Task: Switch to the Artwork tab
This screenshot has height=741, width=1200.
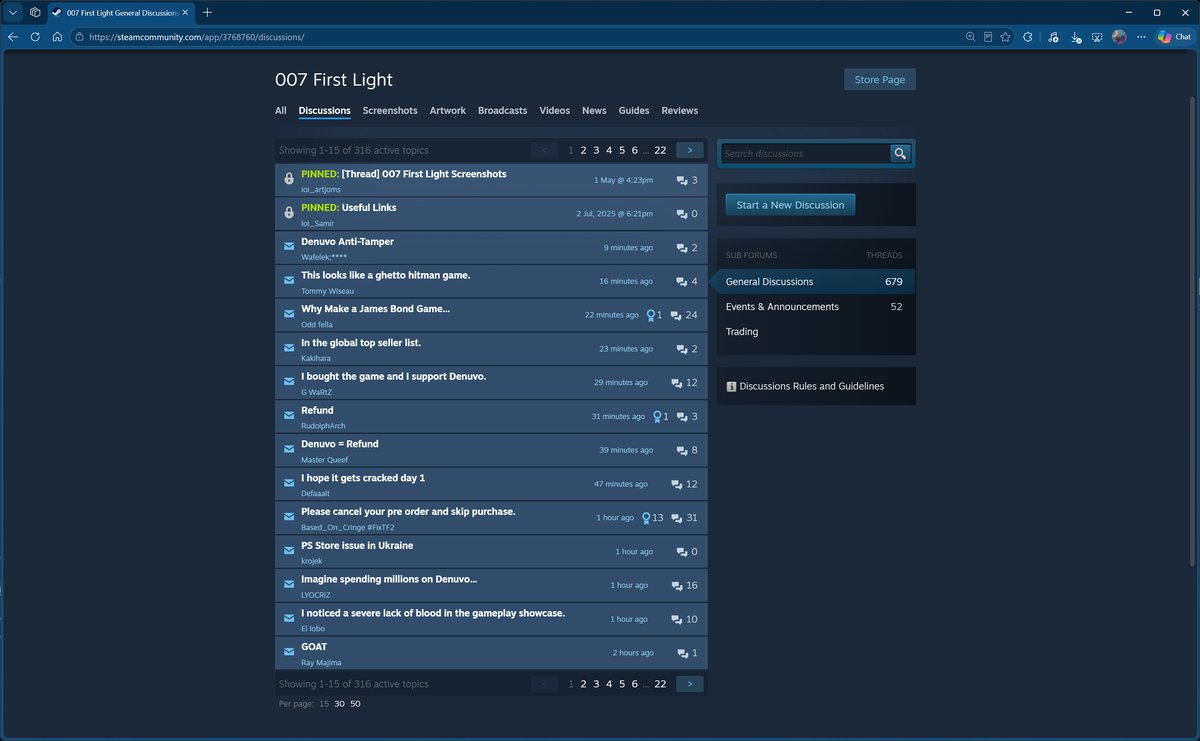Action: click(x=447, y=111)
